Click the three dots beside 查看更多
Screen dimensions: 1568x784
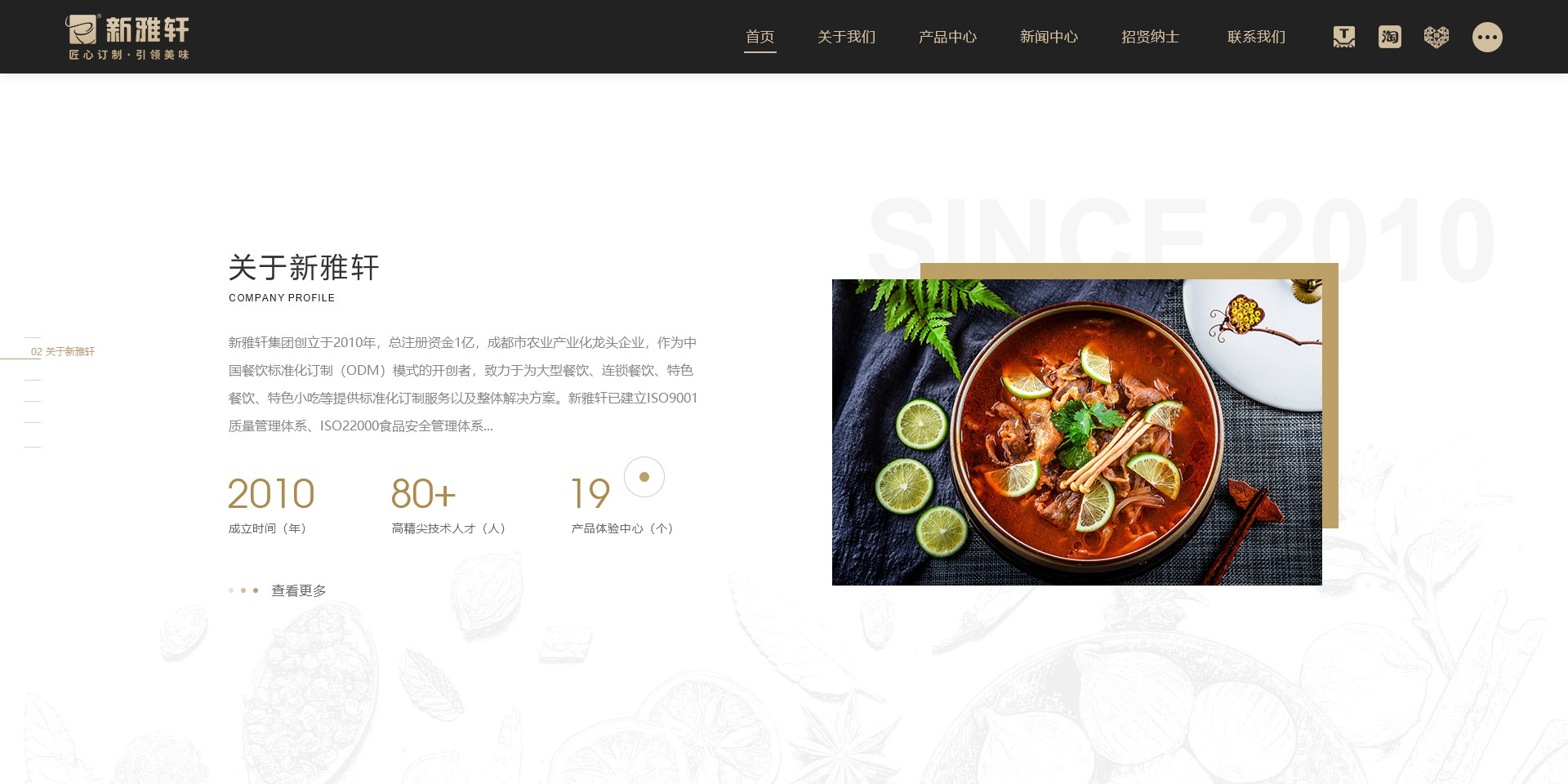(243, 590)
